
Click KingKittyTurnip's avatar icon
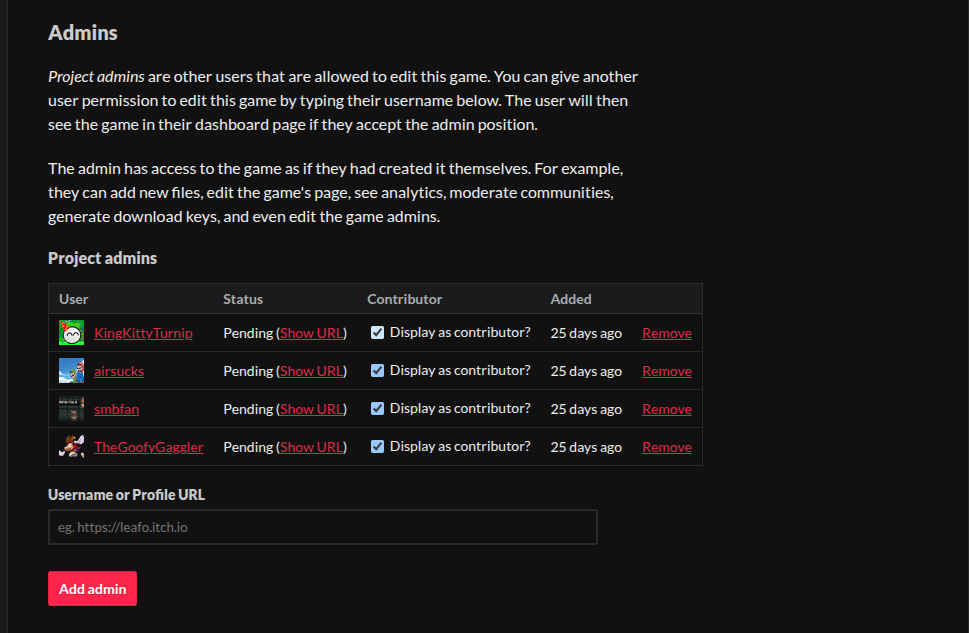click(71, 333)
